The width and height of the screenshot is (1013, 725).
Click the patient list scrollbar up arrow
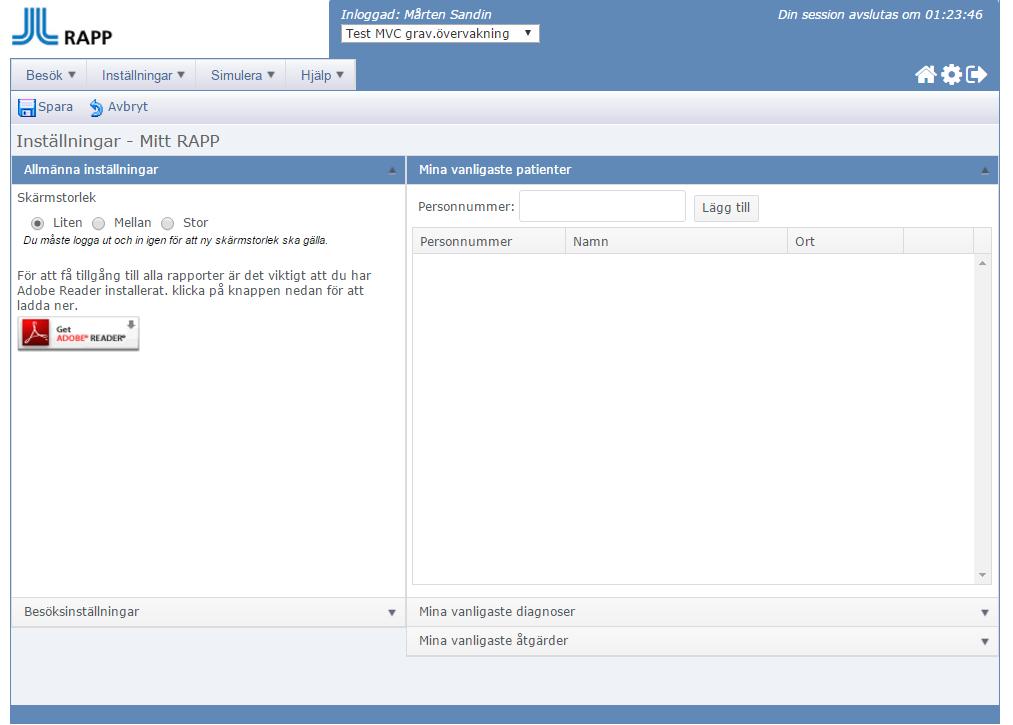pyautogui.click(x=982, y=263)
